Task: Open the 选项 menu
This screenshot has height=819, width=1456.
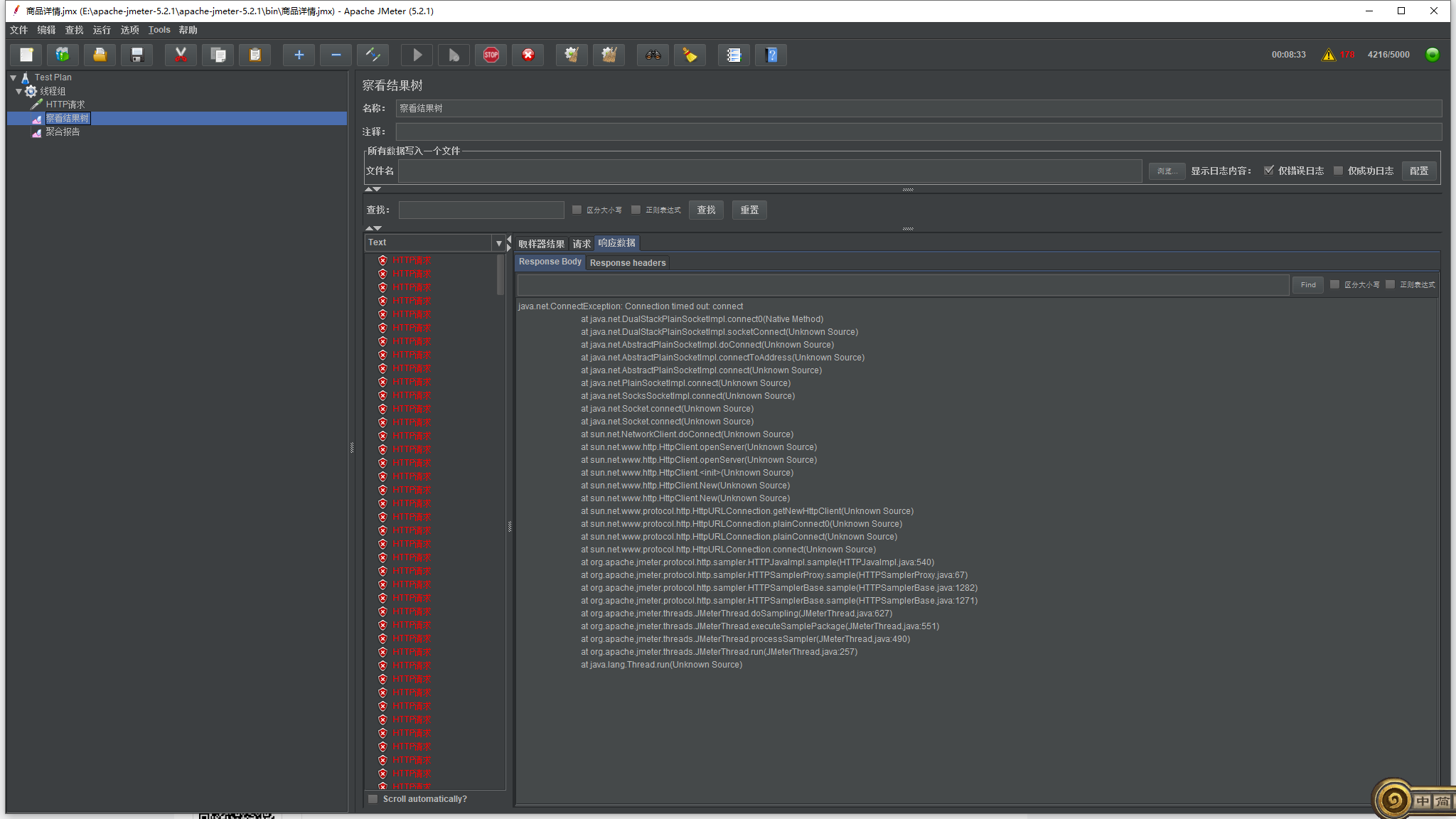Action: tap(129, 30)
